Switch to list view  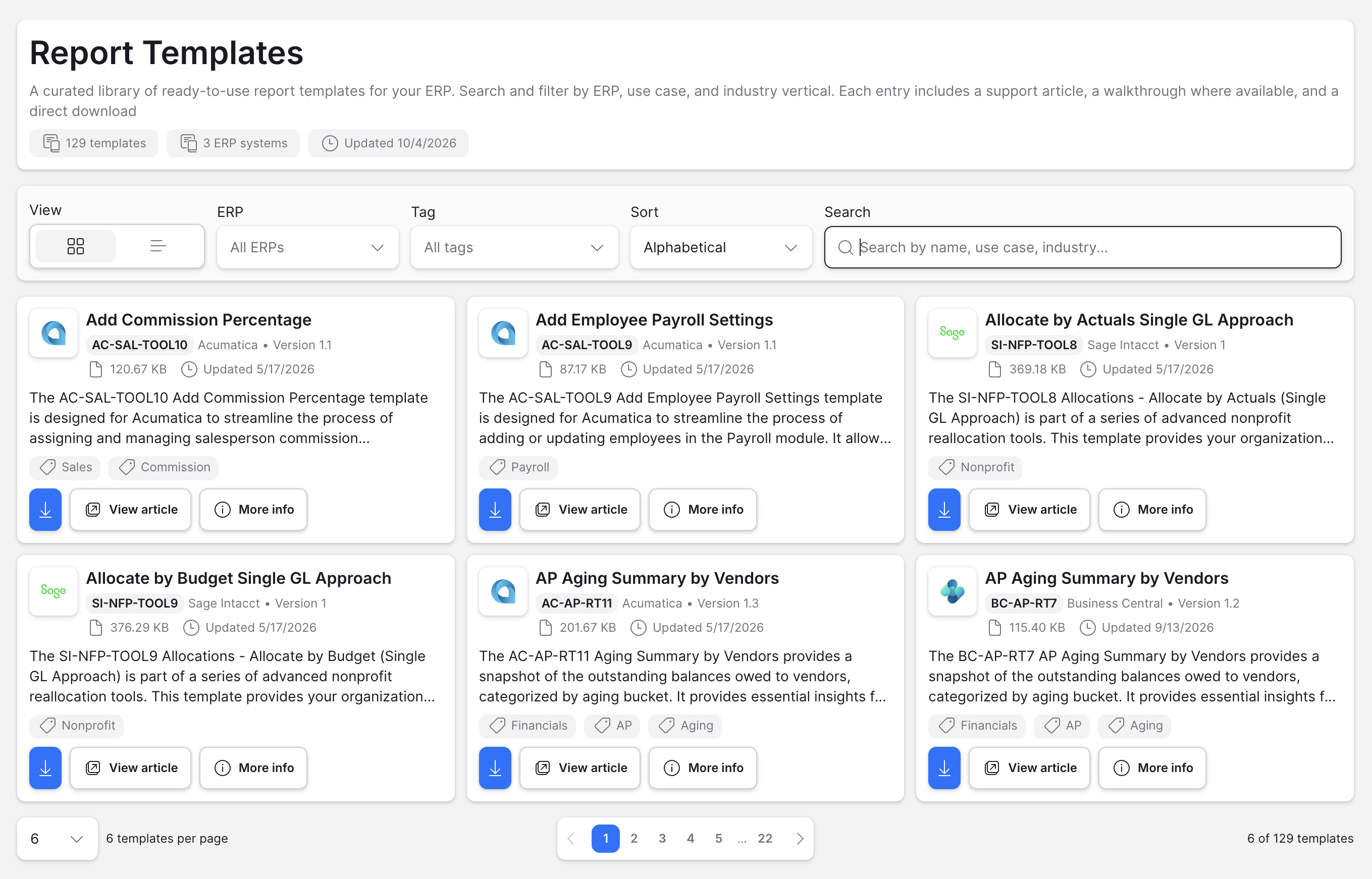click(158, 247)
